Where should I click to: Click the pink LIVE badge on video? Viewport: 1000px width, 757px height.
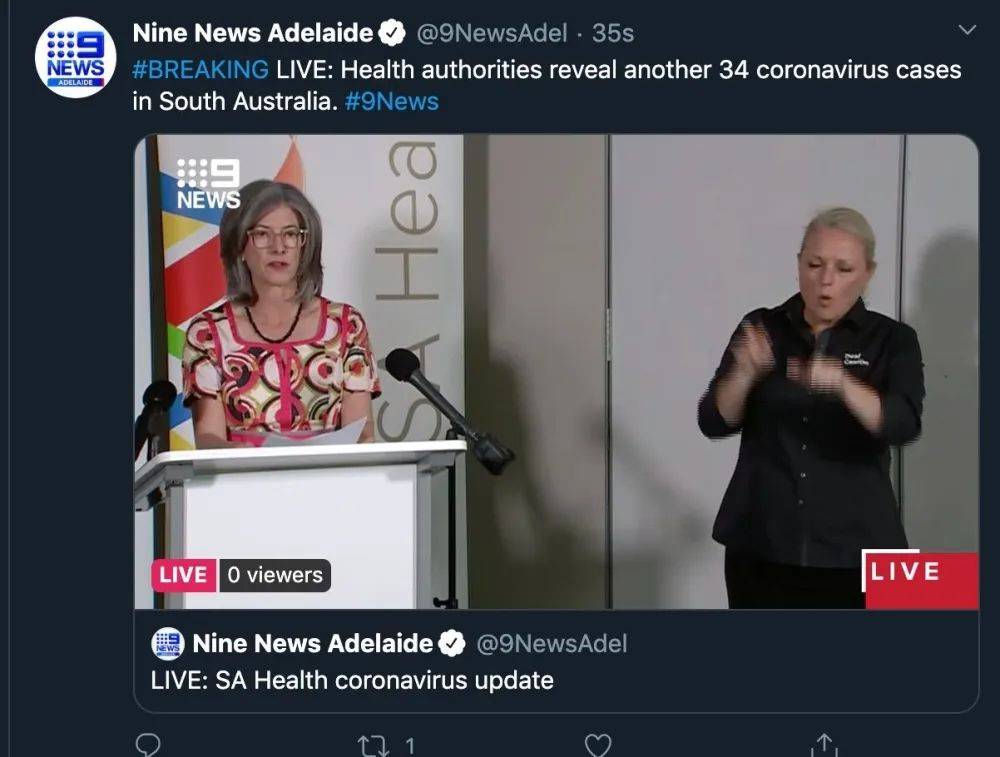[x=184, y=575]
